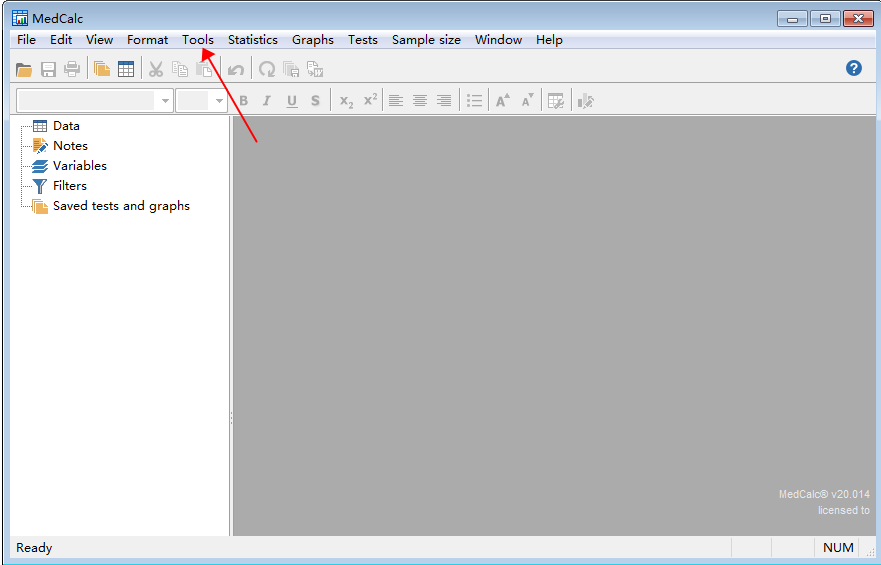Click the Print icon in the toolbar

click(72, 70)
